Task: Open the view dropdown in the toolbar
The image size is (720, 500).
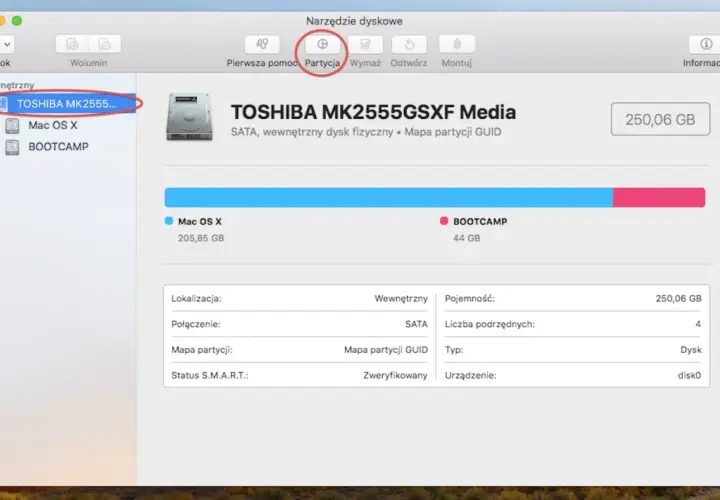Action: tap(7, 45)
